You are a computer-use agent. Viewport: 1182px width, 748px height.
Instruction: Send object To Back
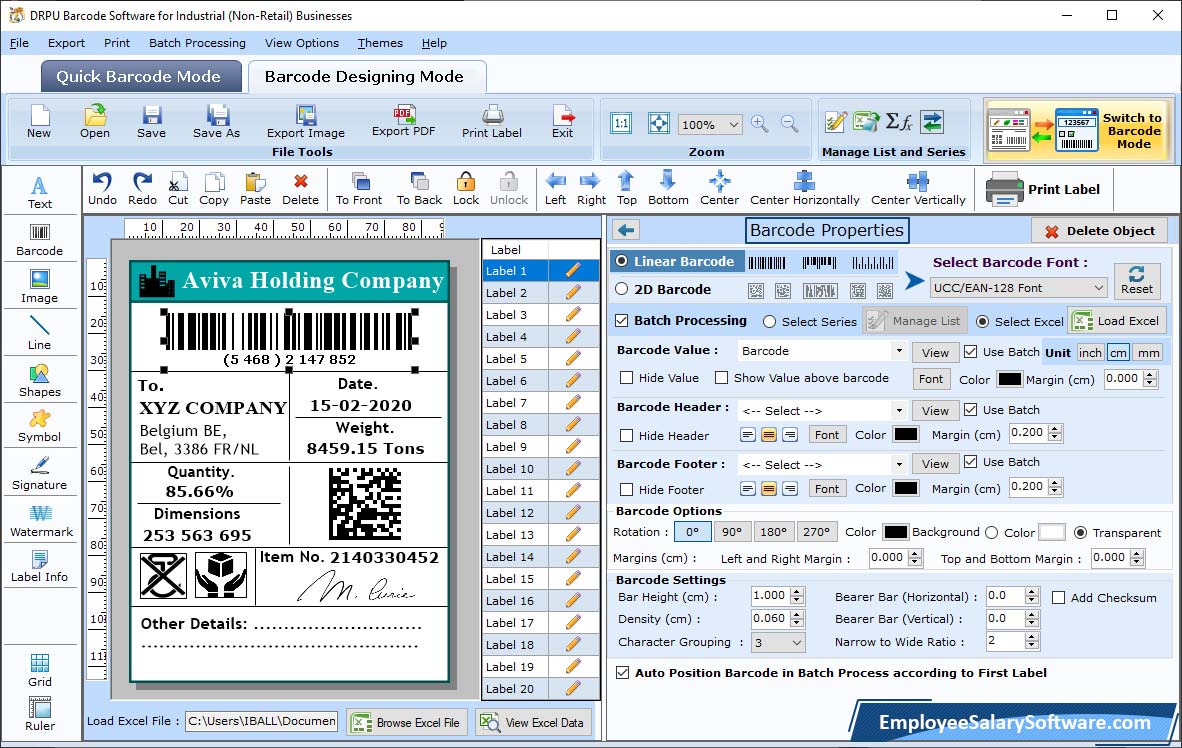tap(419, 189)
